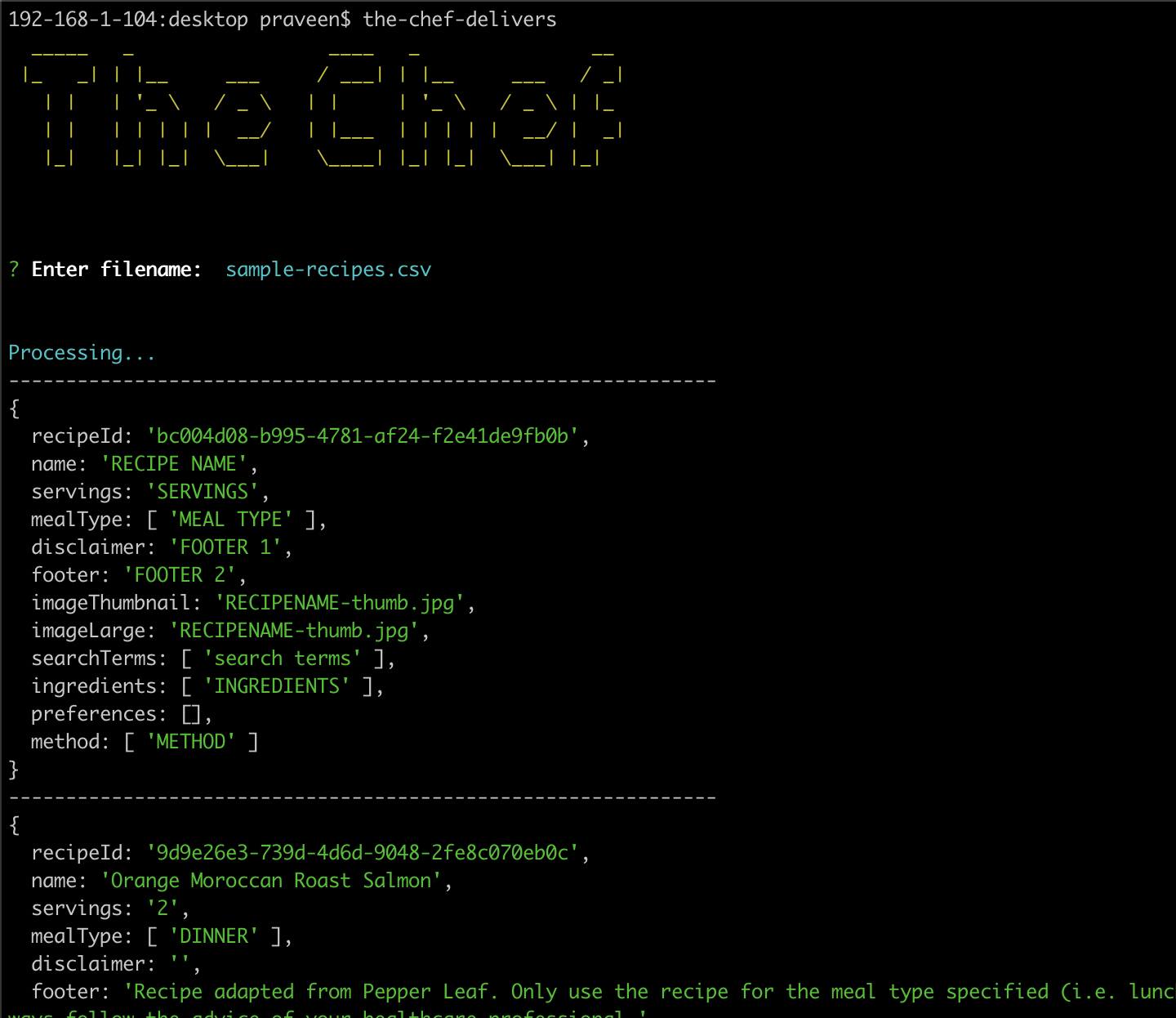The width and height of the screenshot is (1176, 1018).
Task: Click the imageLarge value 'RECIPENAME-thumb.jpg'
Action: 294,631
